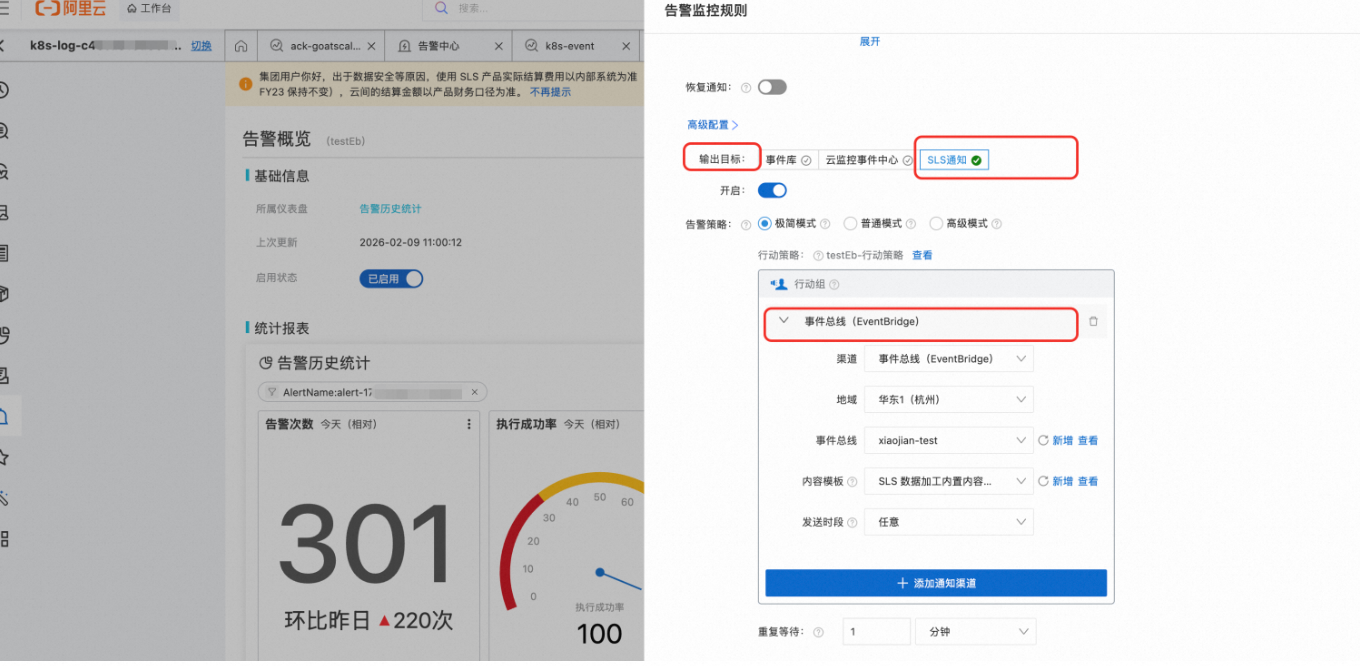
Task: Click help icon beside 行动组
Action: point(835,285)
